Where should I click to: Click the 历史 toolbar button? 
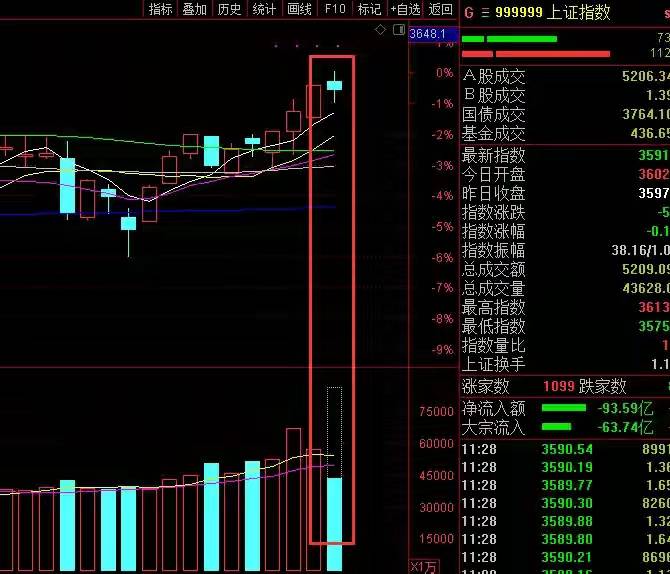pos(229,9)
